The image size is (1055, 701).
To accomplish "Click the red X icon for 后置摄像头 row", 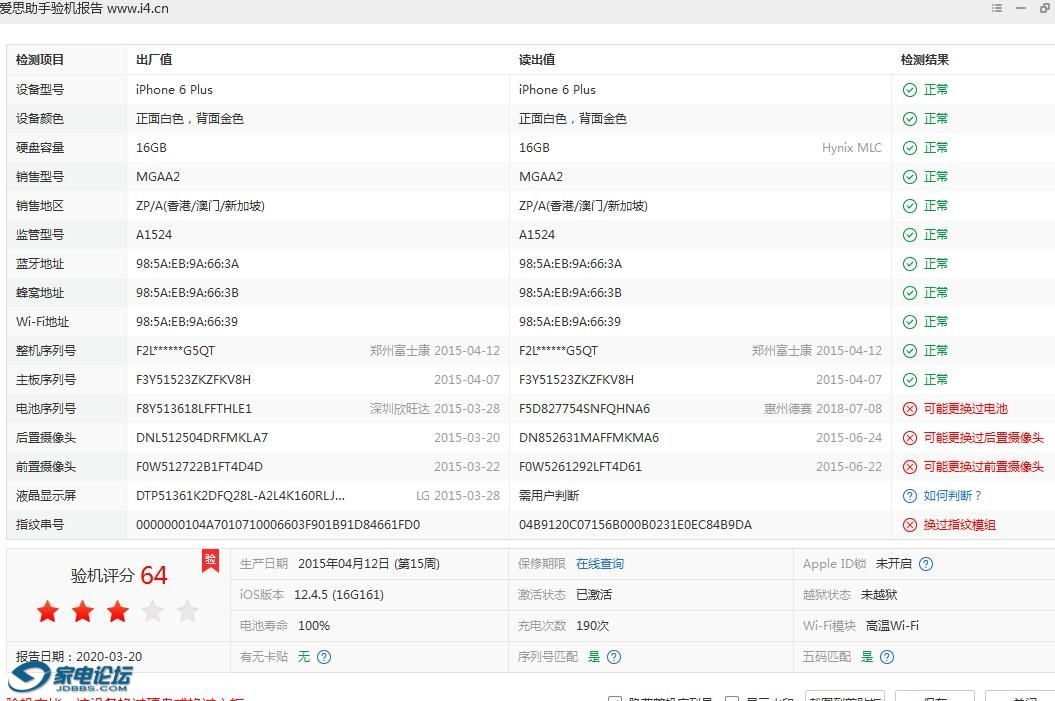I will (x=910, y=438).
